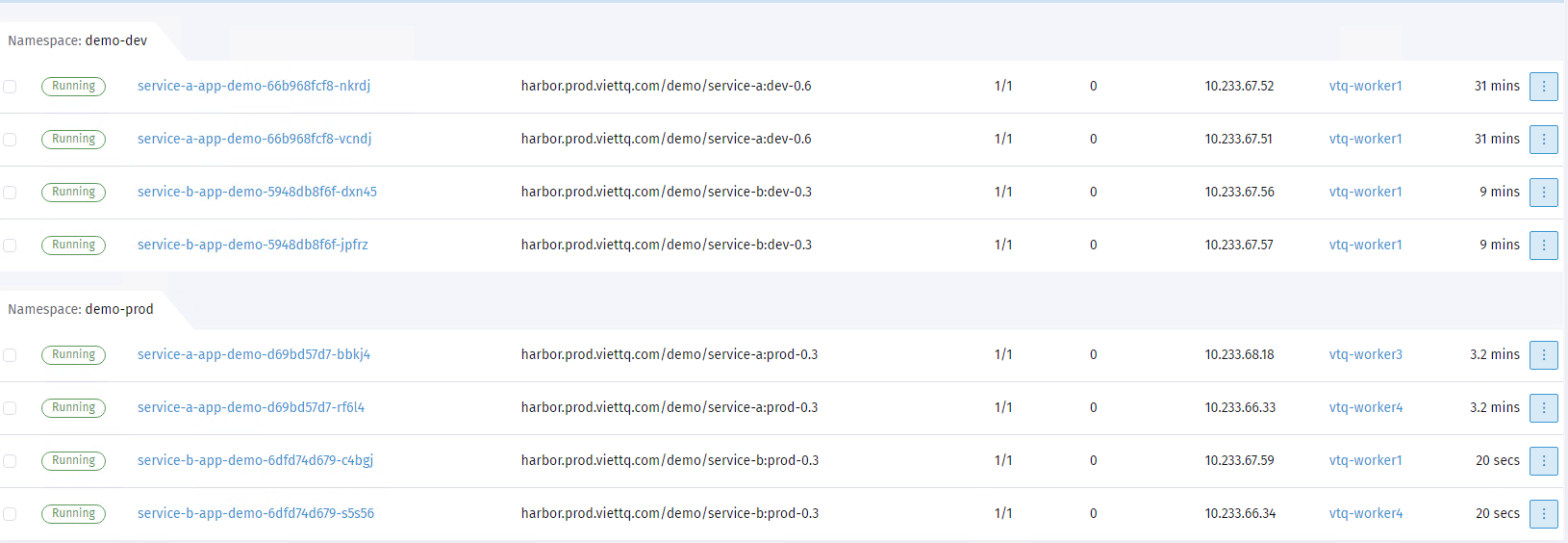The width and height of the screenshot is (1568, 543).
Task: Click Running status badge for pod jpfrz
Action: click(x=73, y=246)
